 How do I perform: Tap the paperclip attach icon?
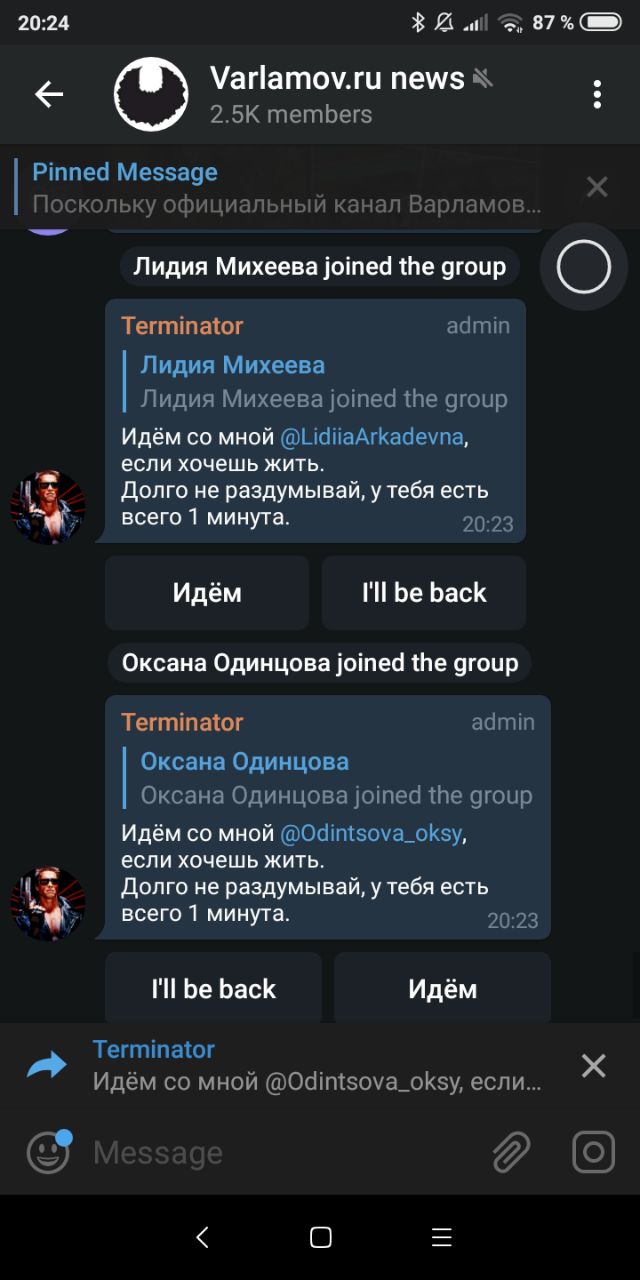511,1153
